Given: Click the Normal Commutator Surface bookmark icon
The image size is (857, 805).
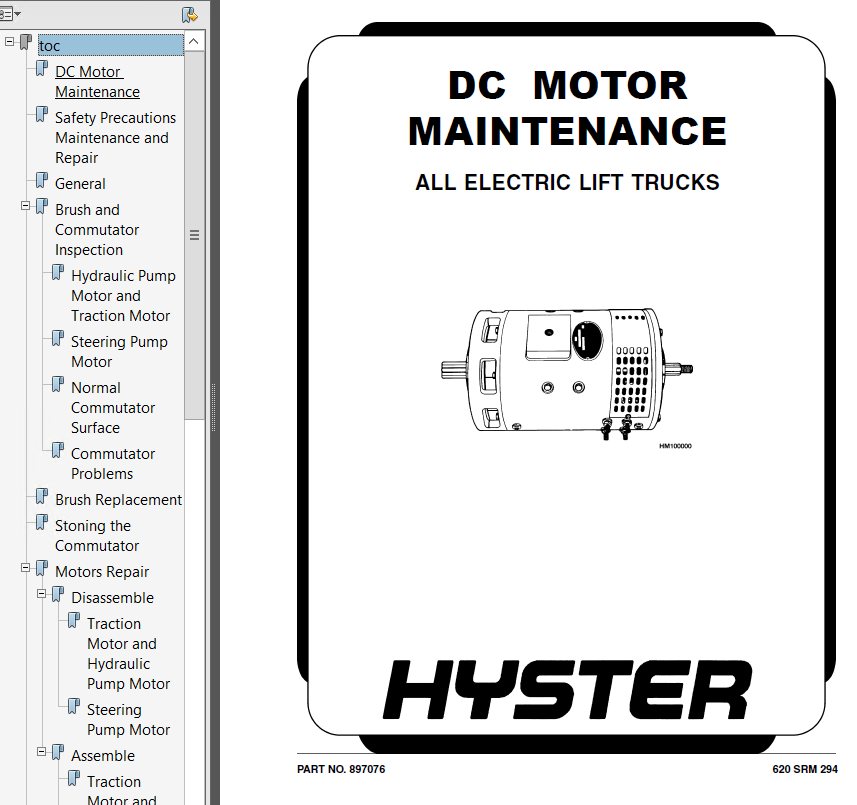Looking at the screenshot, I should coord(57,384).
